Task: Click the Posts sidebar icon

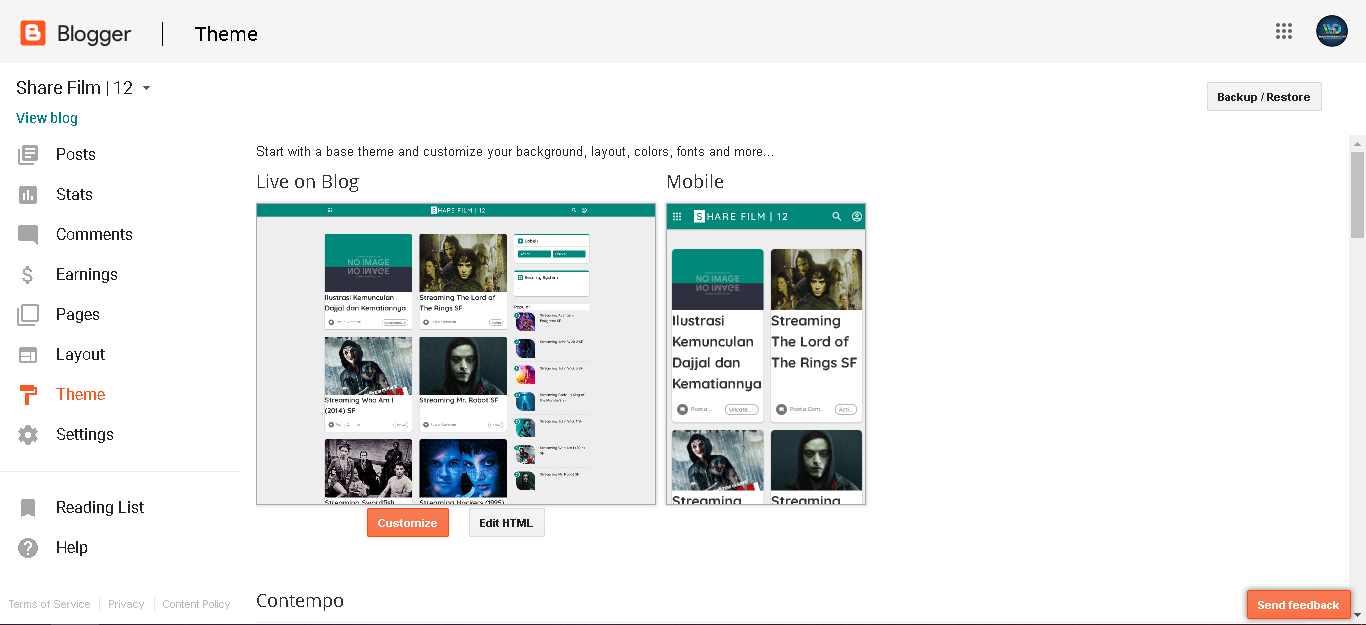Action: click(x=28, y=154)
